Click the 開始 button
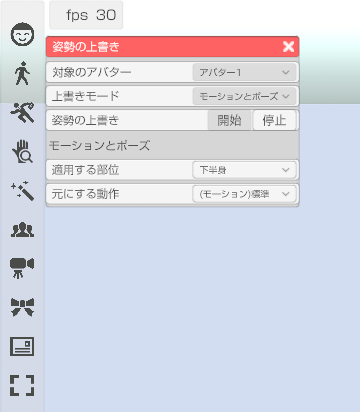 point(229,120)
